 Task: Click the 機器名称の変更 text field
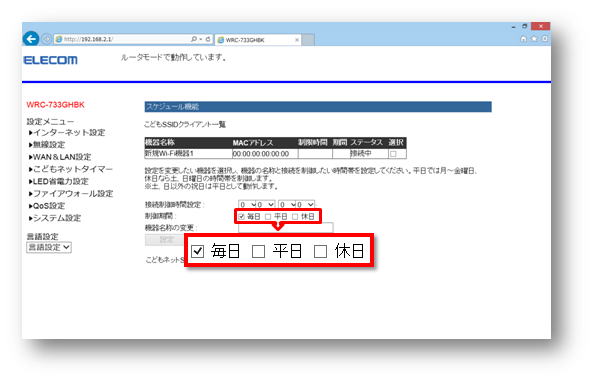click(x=286, y=227)
